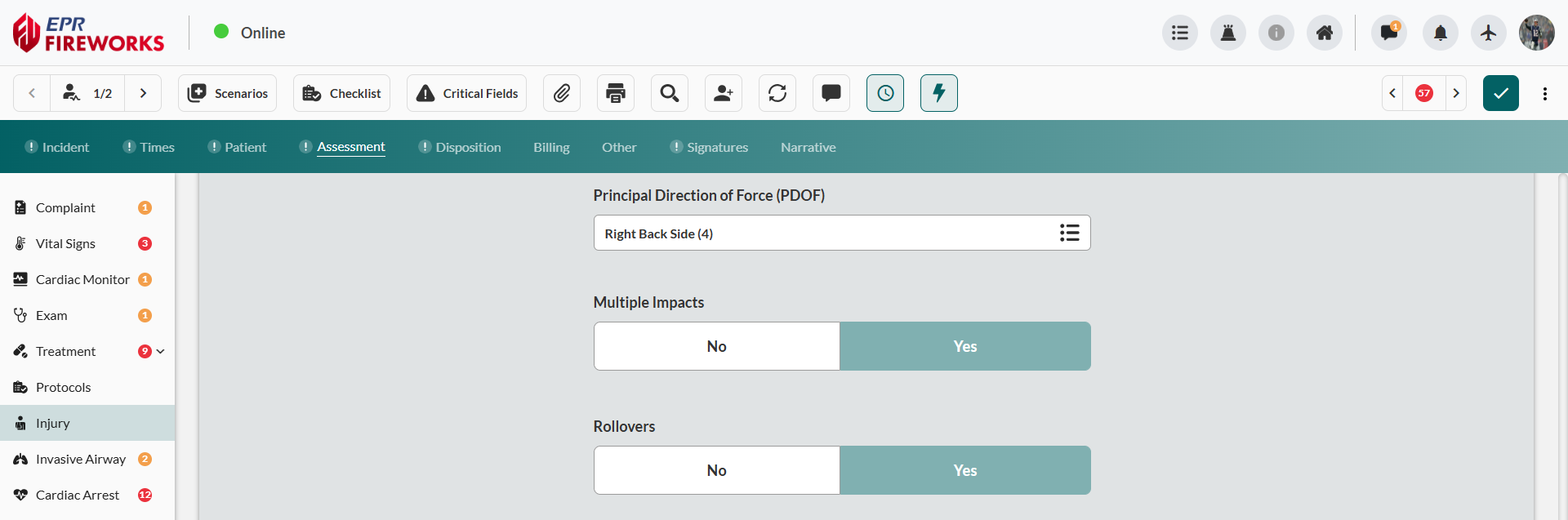Open the notifications bell icon
Screen dimensions: 1568x520
tap(1441, 33)
